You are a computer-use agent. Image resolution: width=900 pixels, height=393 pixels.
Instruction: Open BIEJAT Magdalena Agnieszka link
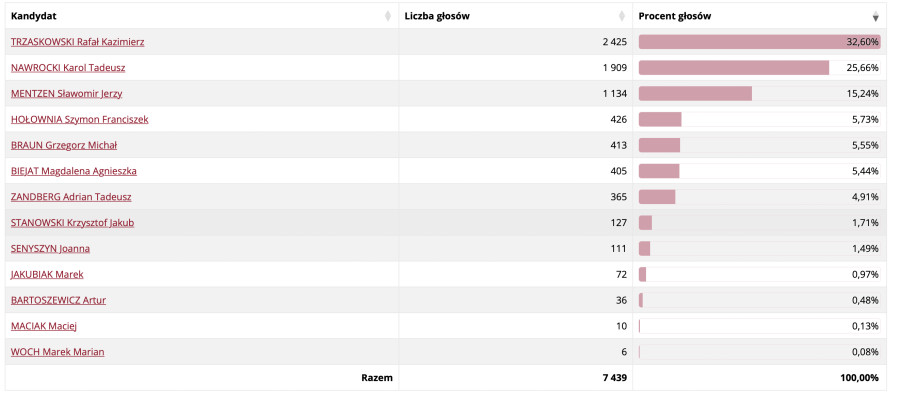73,171
